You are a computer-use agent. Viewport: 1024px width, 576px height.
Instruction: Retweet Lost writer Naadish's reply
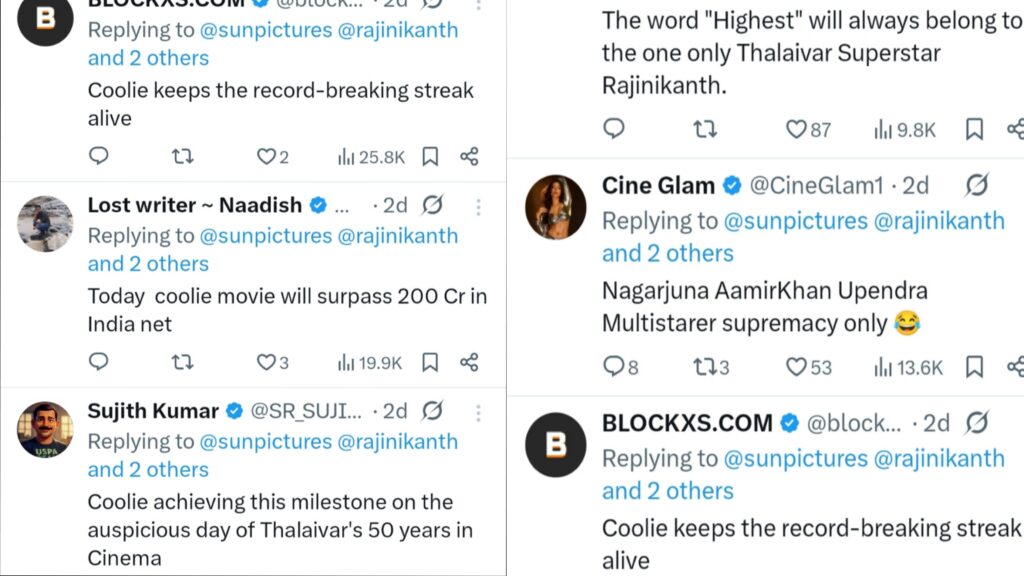click(183, 362)
